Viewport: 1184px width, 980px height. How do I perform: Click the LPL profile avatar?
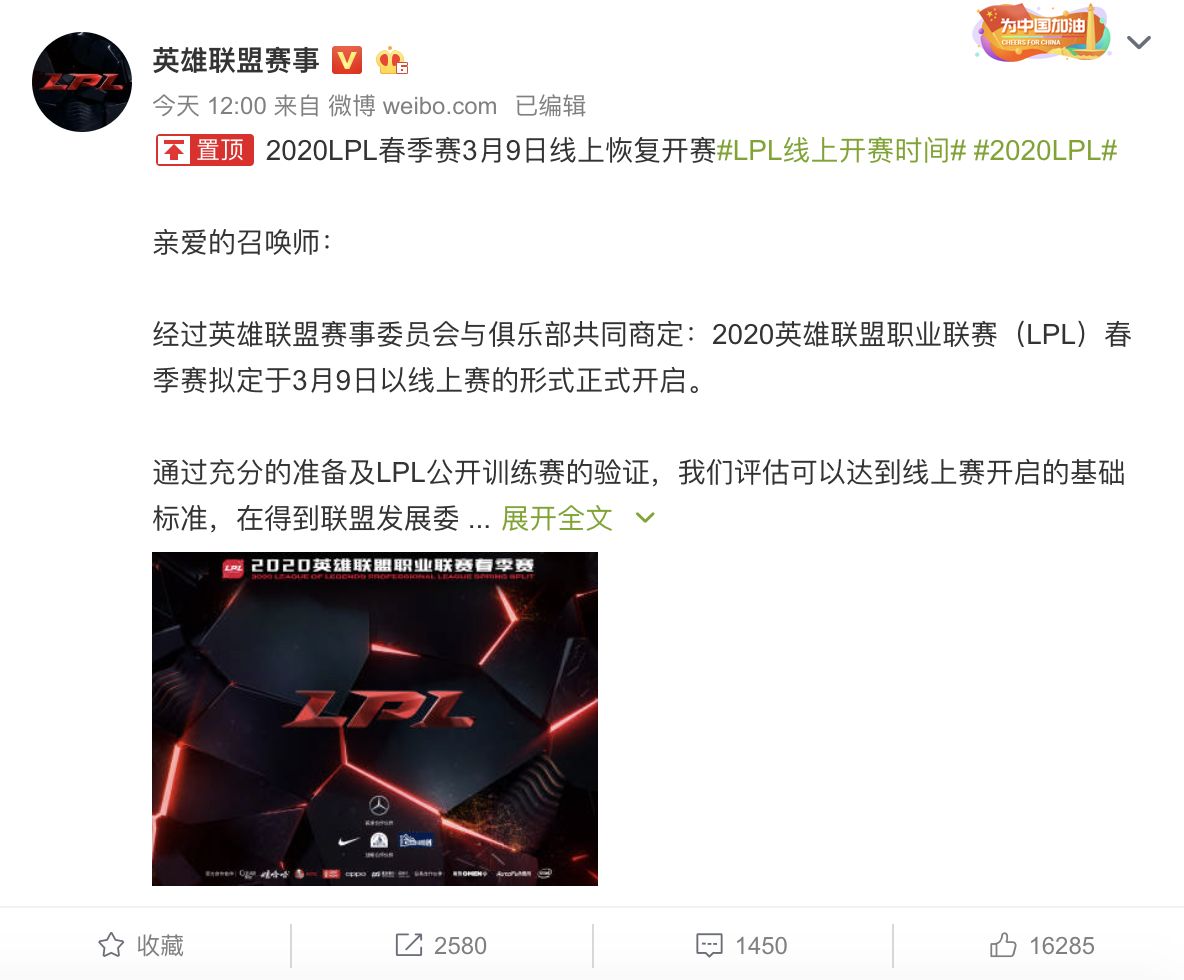[x=82, y=82]
